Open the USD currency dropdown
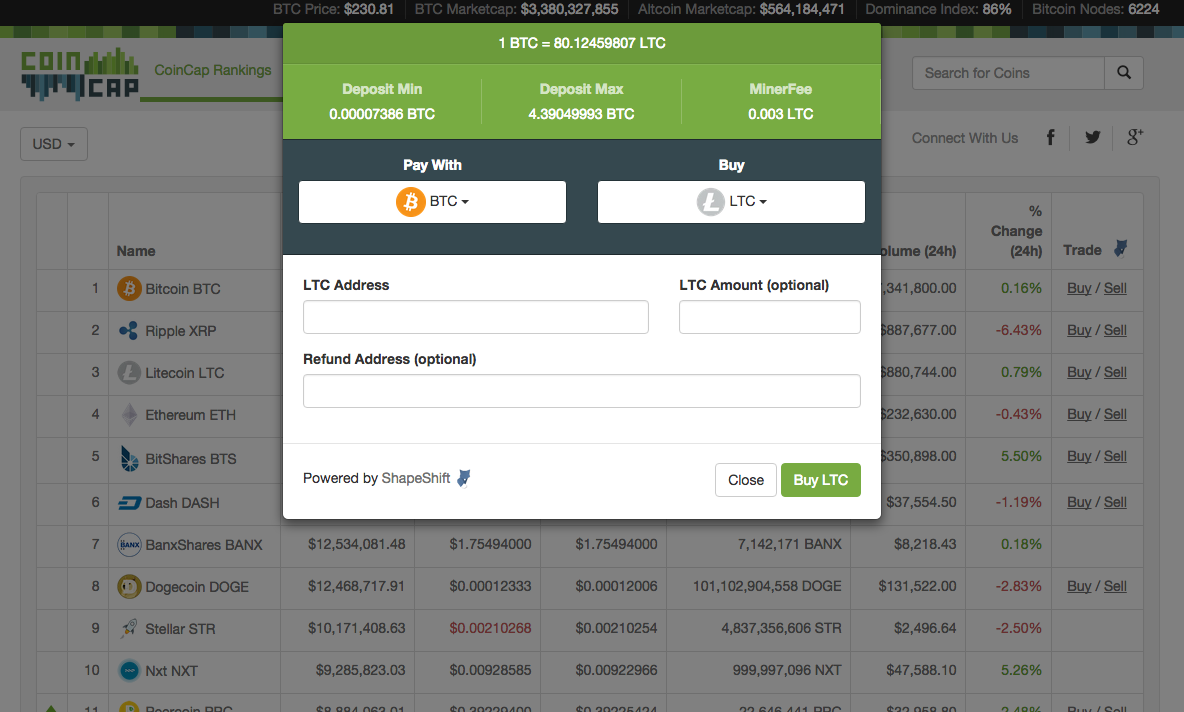Viewport: 1184px width, 712px height. point(54,143)
